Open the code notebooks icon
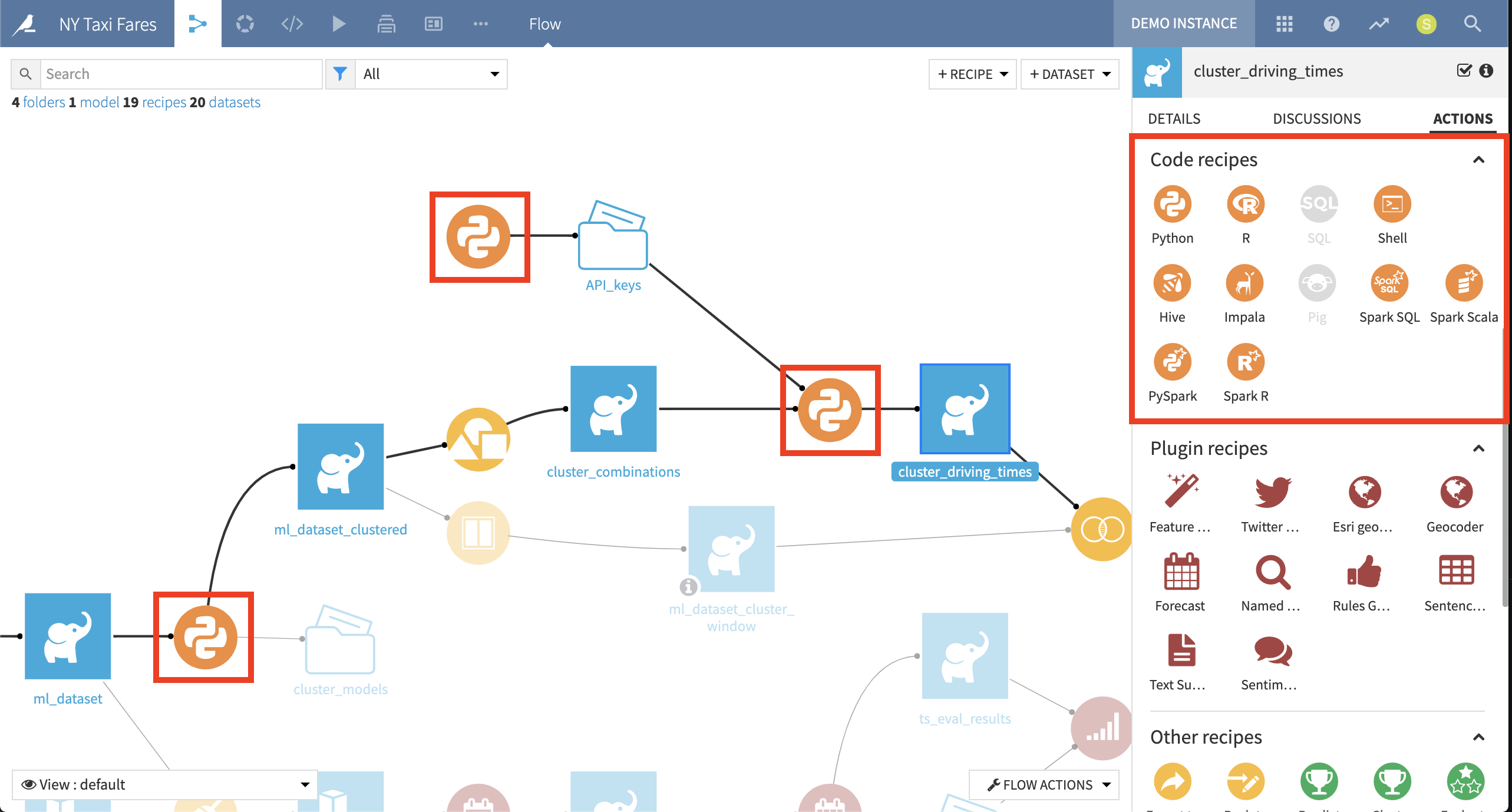The width and height of the screenshot is (1512, 812). point(292,24)
